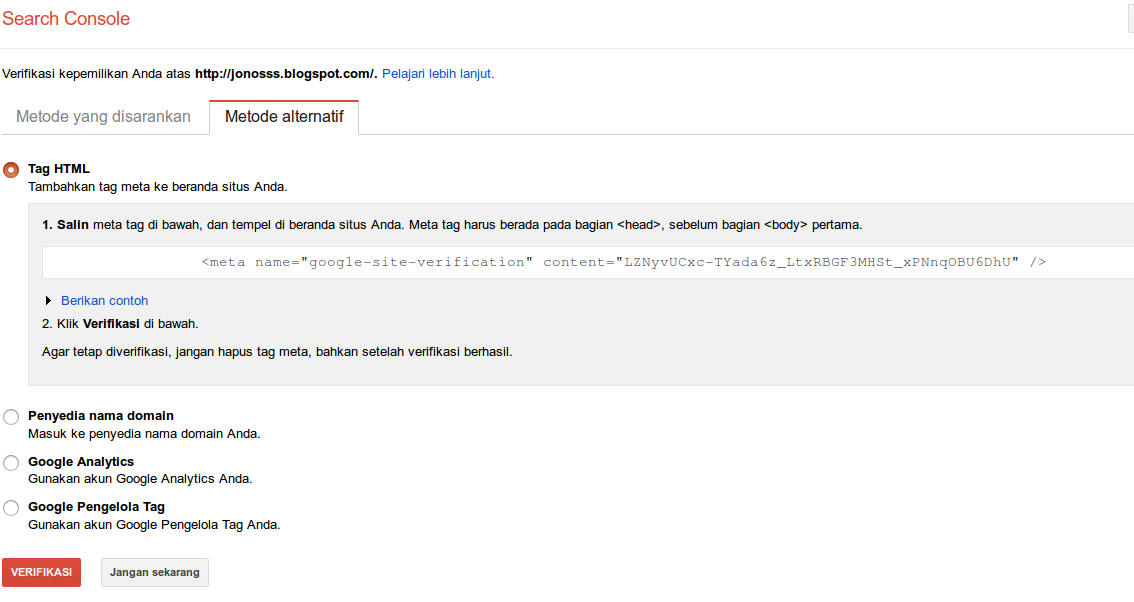Expand the 'Berikan contoh' disclosure triangle
Viewport: 1134px width, 602px height.
point(48,300)
